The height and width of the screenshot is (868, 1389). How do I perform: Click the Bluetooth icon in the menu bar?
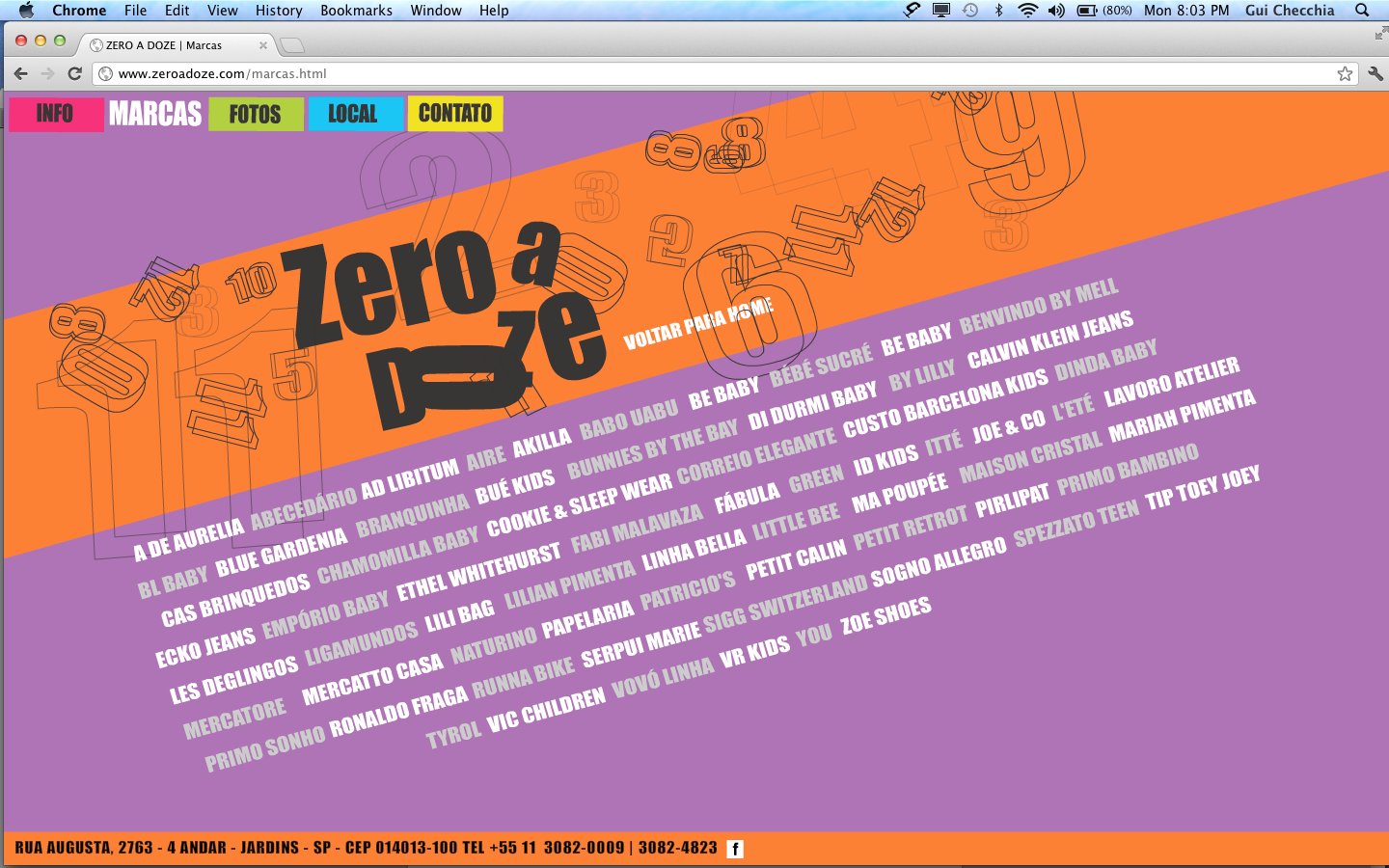click(x=998, y=11)
